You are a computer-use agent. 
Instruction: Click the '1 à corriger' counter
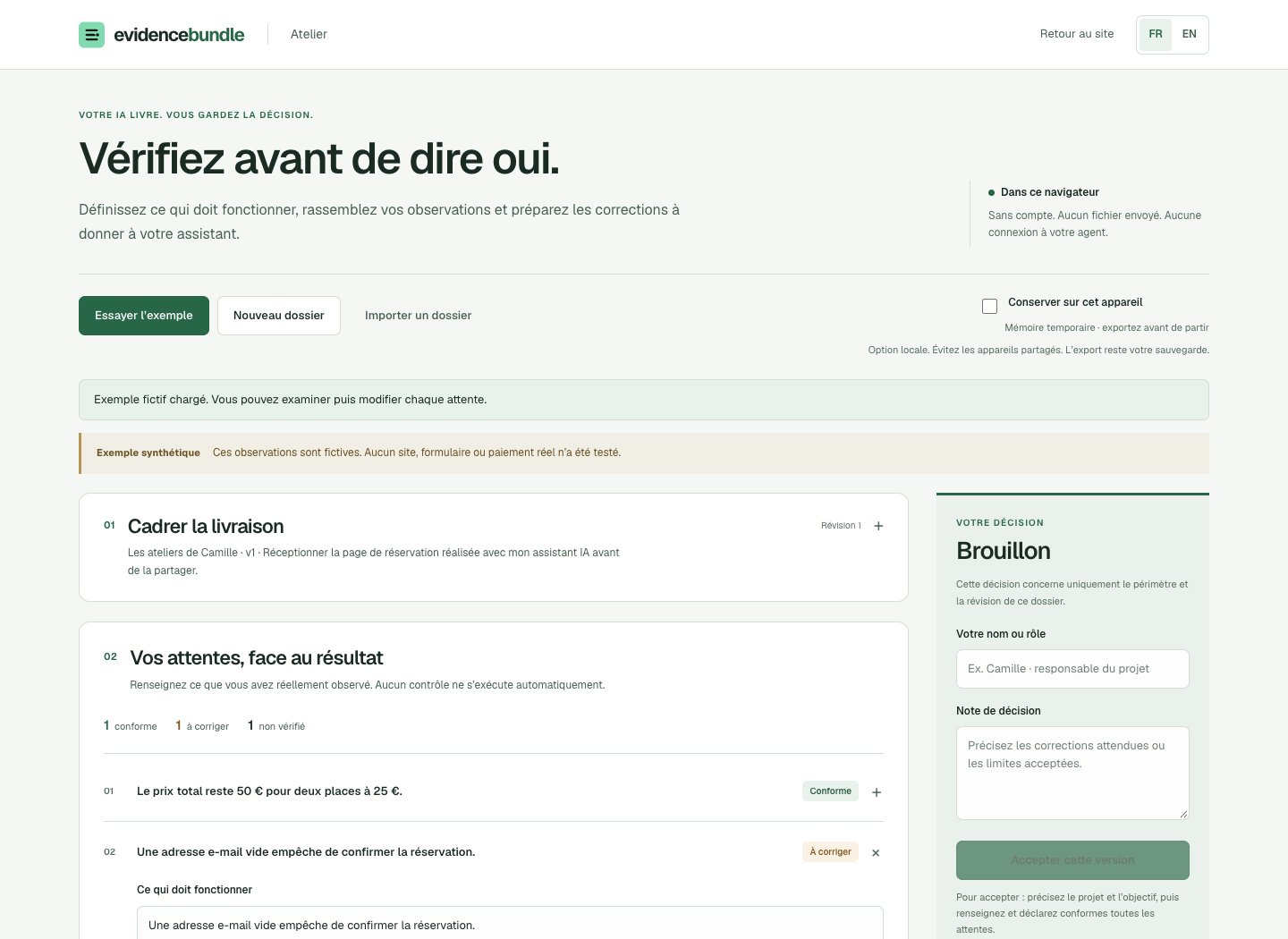pyautogui.click(x=202, y=726)
